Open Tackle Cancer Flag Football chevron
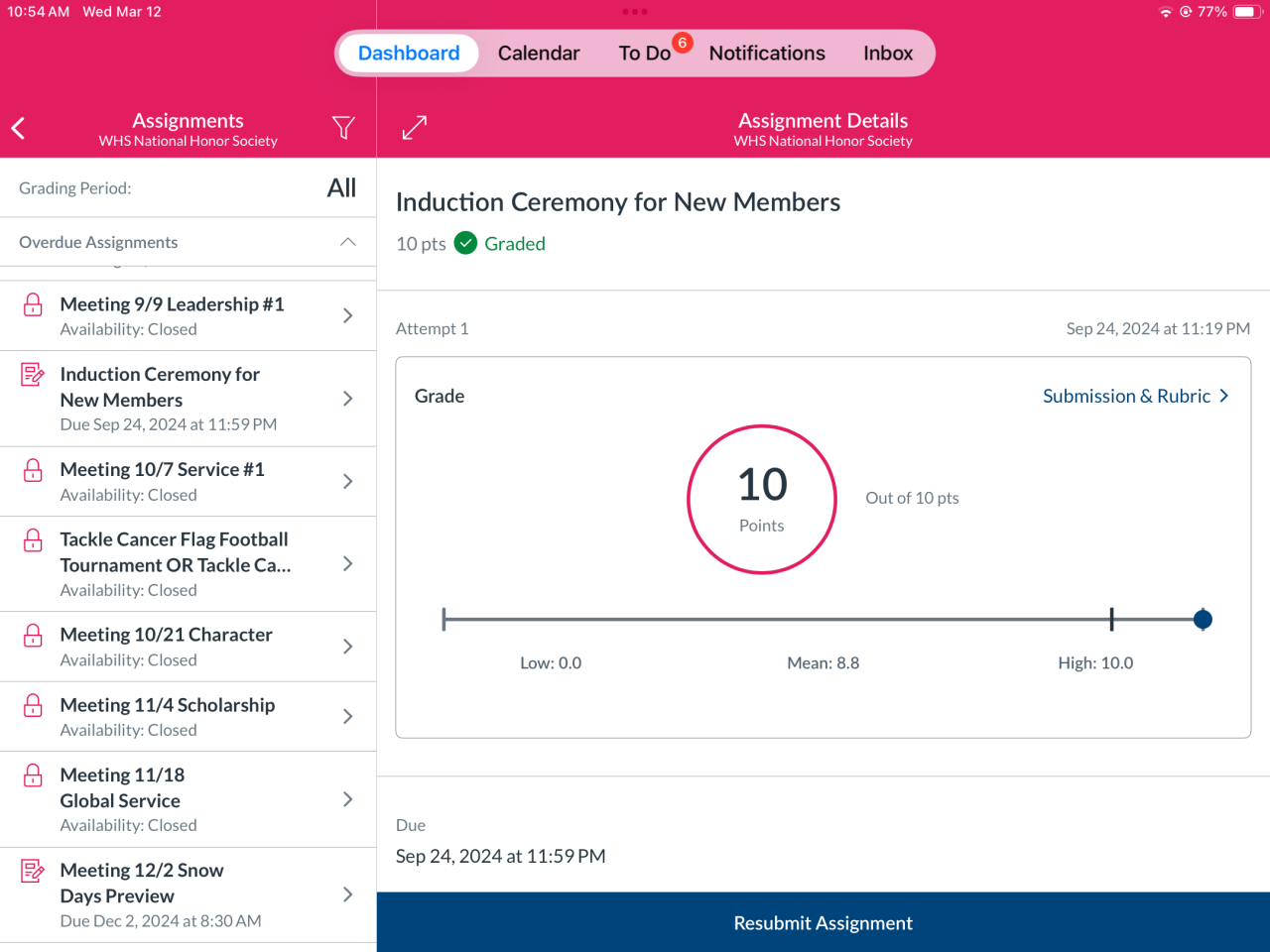This screenshot has width=1270, height=952. pos(347,563)
